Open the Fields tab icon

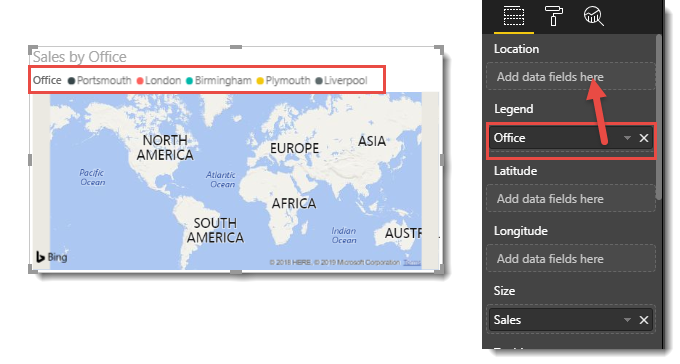click(x=513, y=16)
